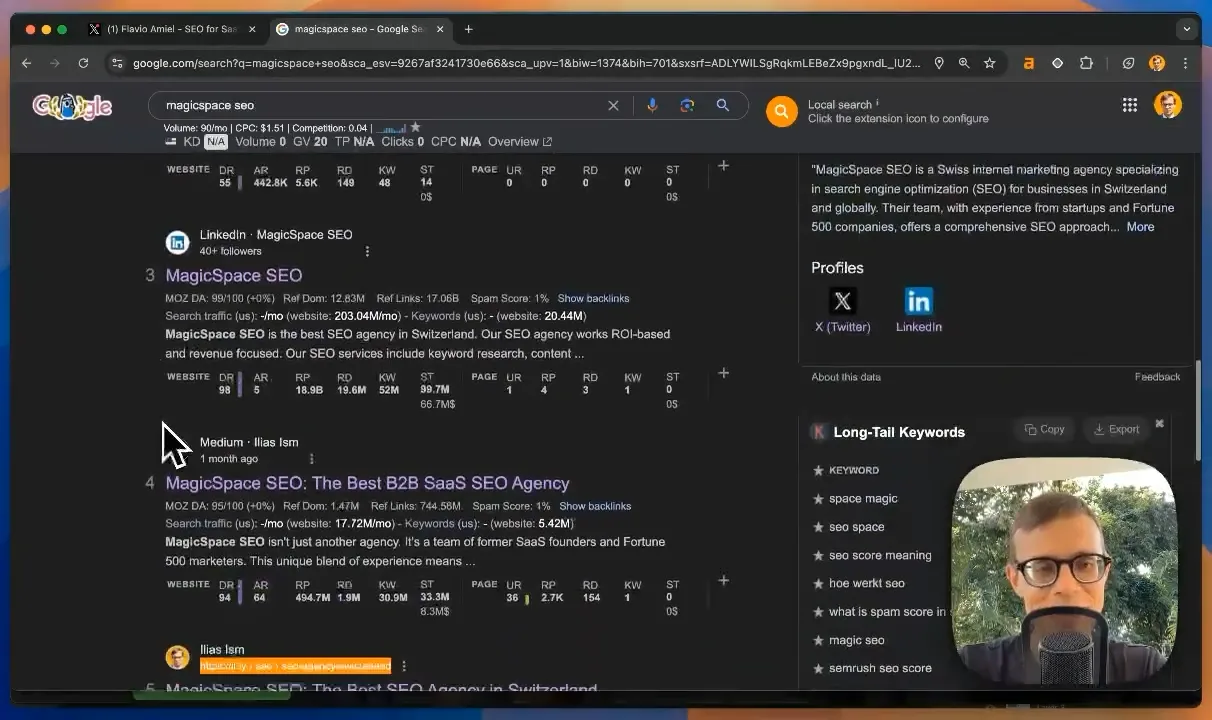This screenshot has height=720, width=1212.
Task: View site information icon in address bar
Action: 117,63
